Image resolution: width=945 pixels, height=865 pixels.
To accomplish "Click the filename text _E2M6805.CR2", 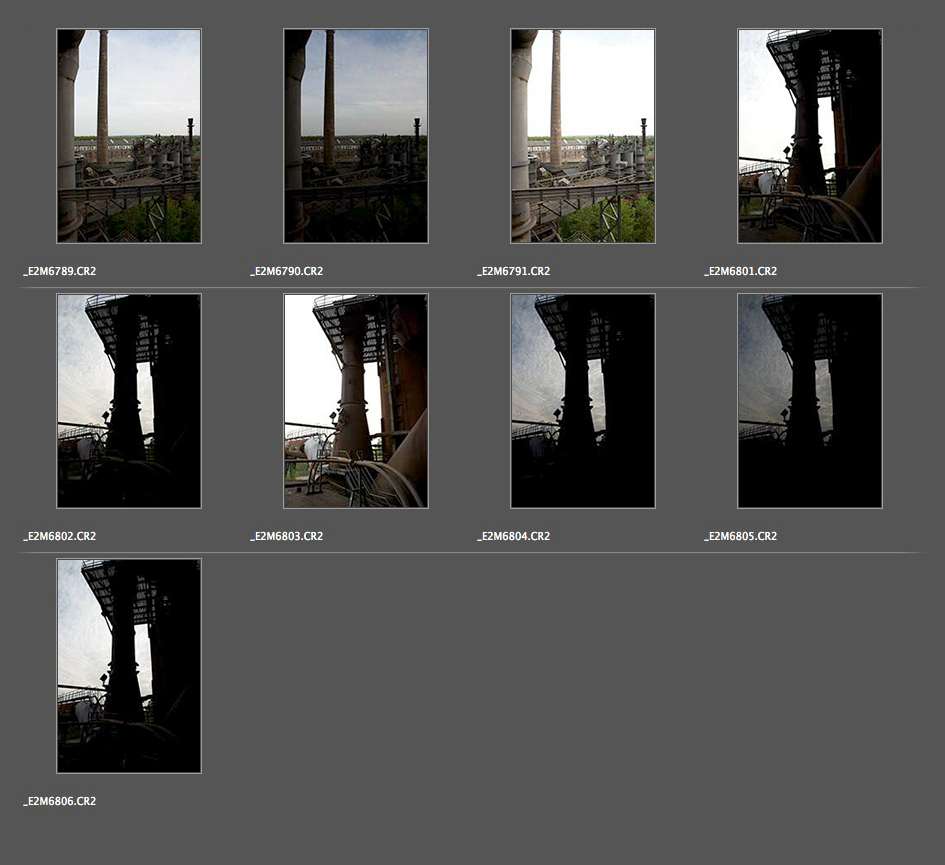I will pos(741,537).
